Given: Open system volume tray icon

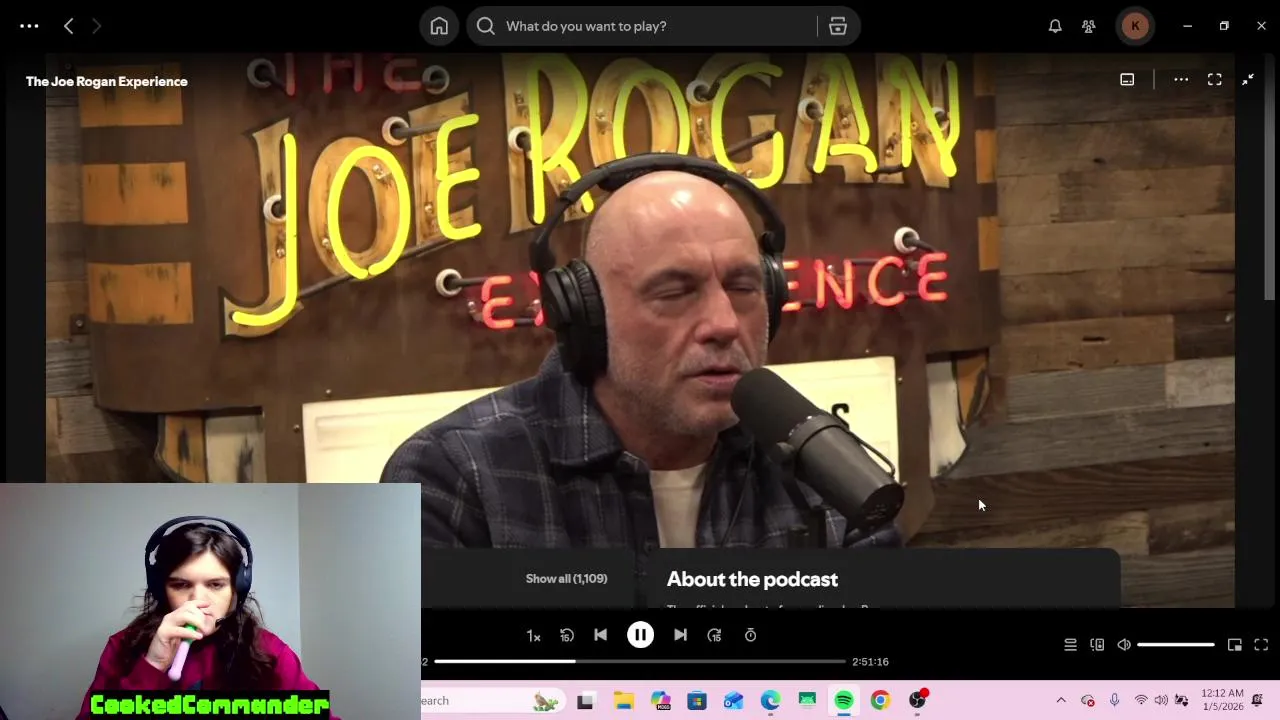Looking at the screenshot, I should [1161, 700].
